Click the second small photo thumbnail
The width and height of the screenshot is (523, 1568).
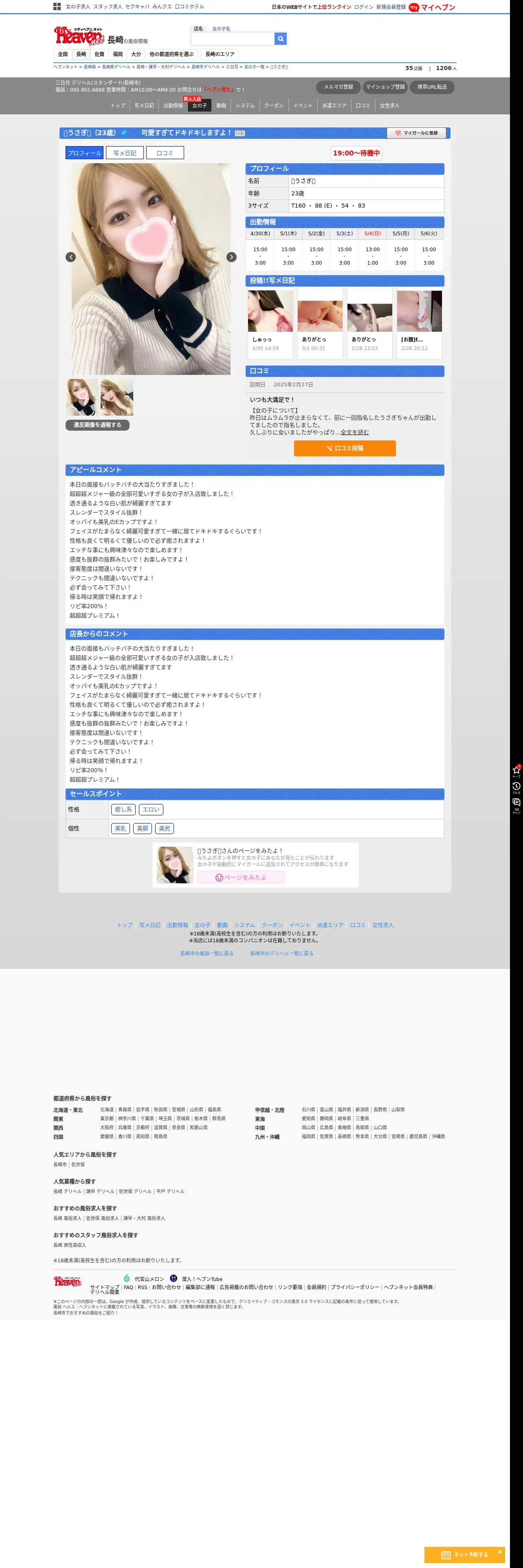[x=117, y=397]
